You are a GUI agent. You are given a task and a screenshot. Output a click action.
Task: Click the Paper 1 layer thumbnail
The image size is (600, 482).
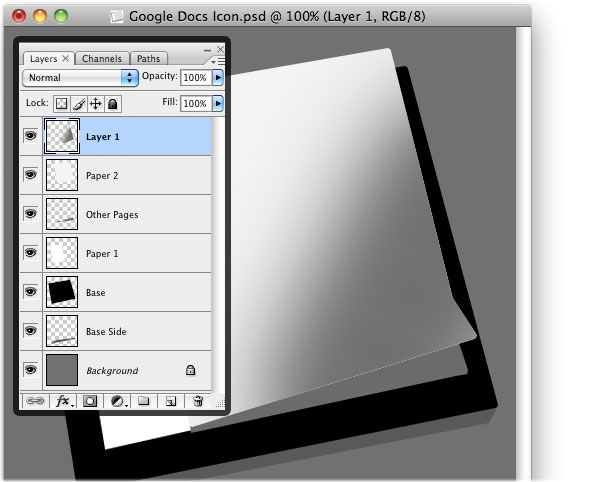tap(62, 253)
